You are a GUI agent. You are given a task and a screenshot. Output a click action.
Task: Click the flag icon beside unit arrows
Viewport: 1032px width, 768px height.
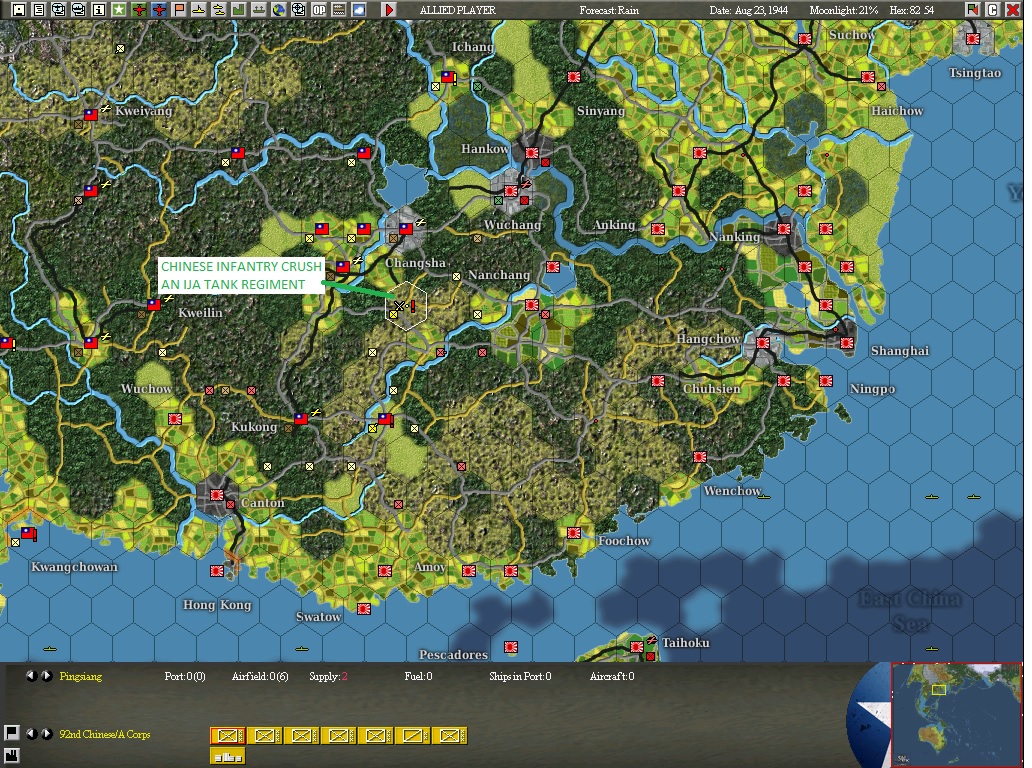(11, 732)
